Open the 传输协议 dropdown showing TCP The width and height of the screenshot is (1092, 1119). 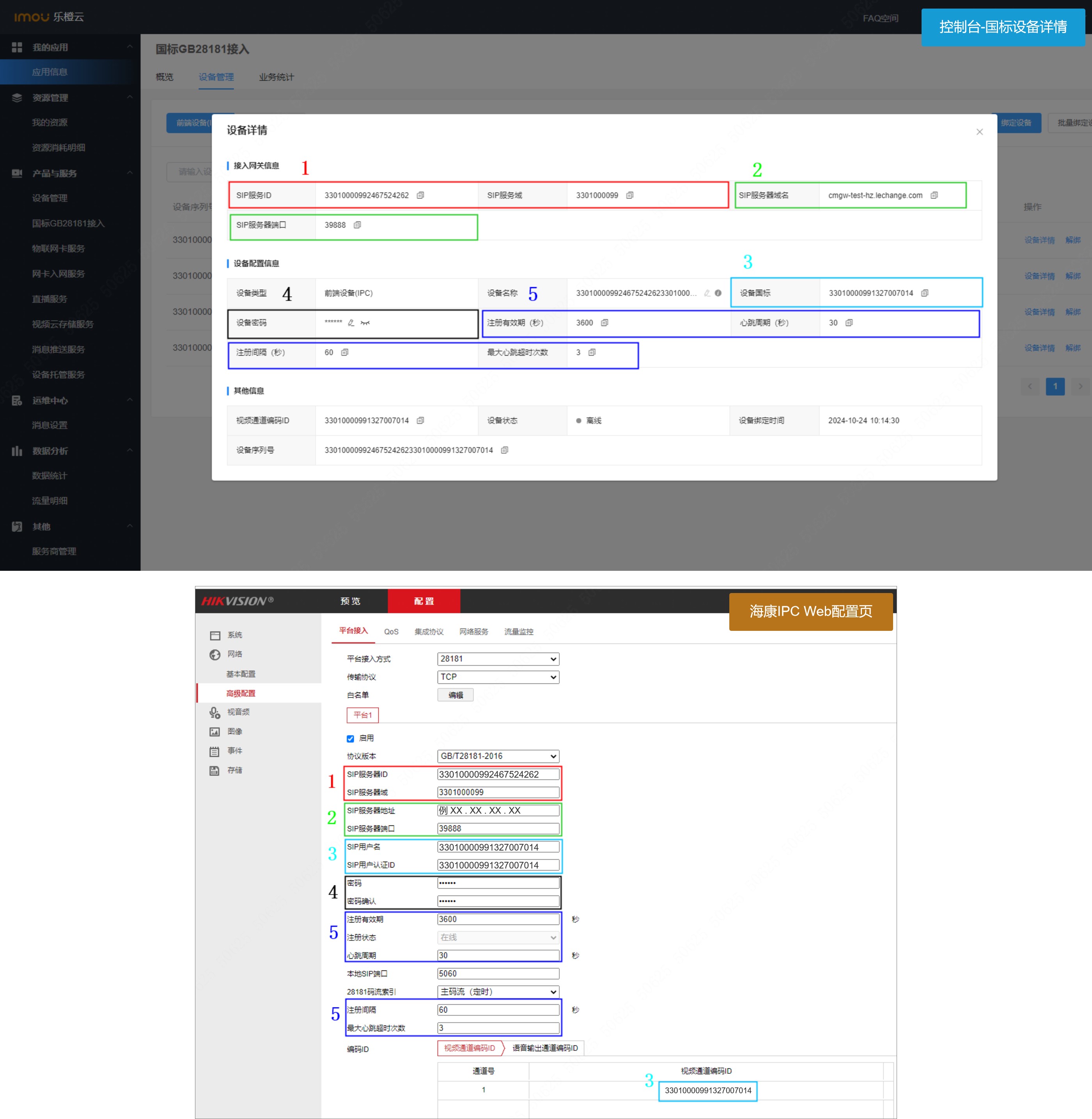coord(498,678)
